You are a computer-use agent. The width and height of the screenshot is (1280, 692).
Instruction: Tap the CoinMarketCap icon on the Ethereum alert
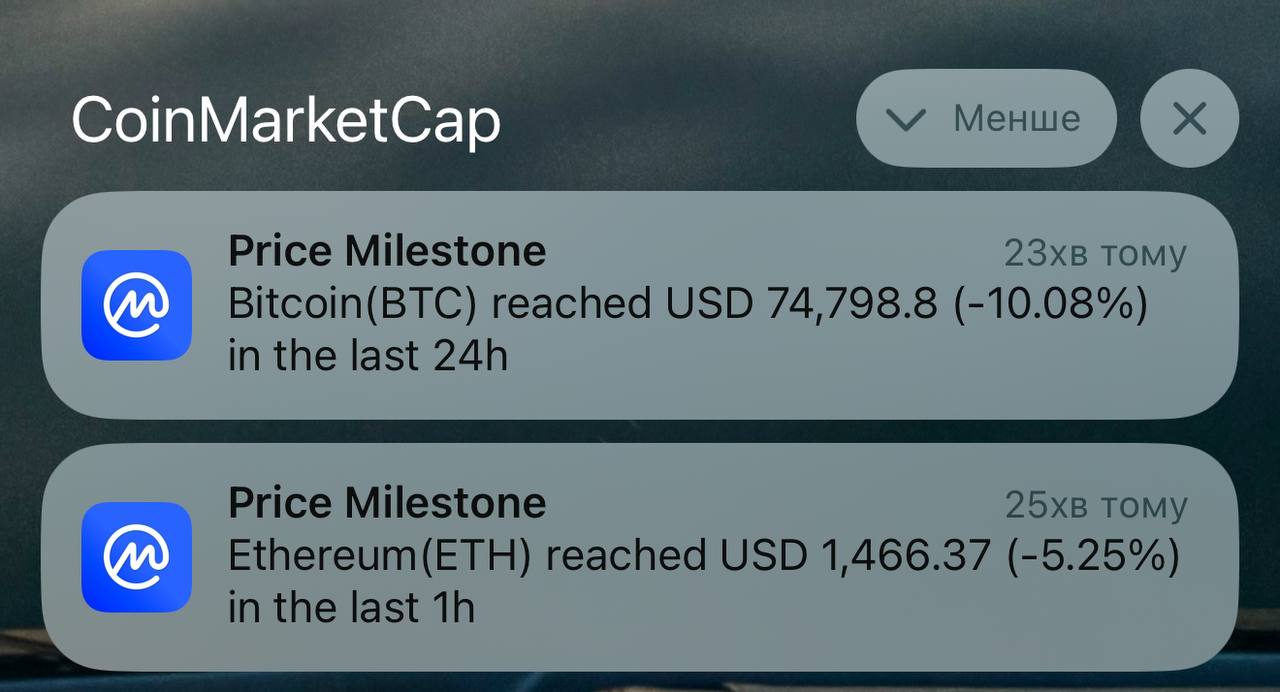pos(136,557)
